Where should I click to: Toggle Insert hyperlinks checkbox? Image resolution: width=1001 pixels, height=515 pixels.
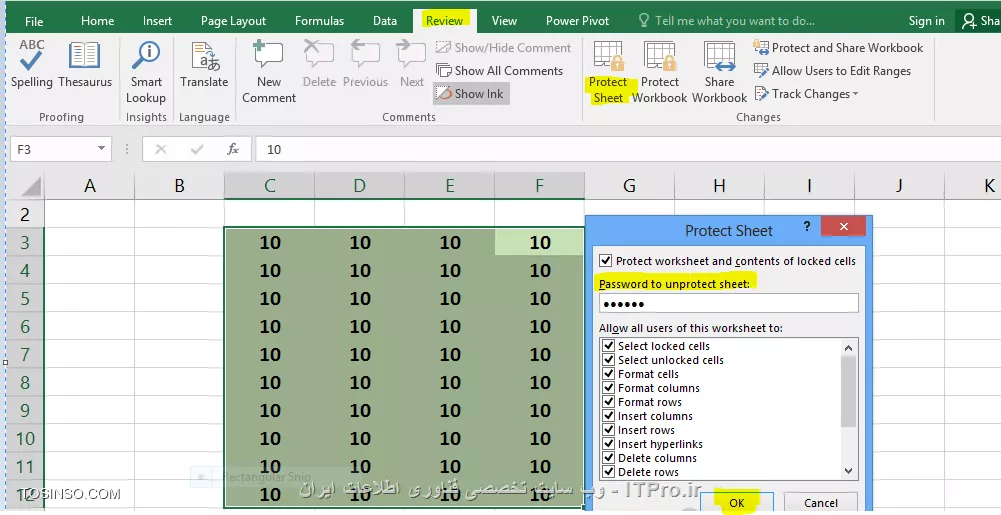pos(608,444)
